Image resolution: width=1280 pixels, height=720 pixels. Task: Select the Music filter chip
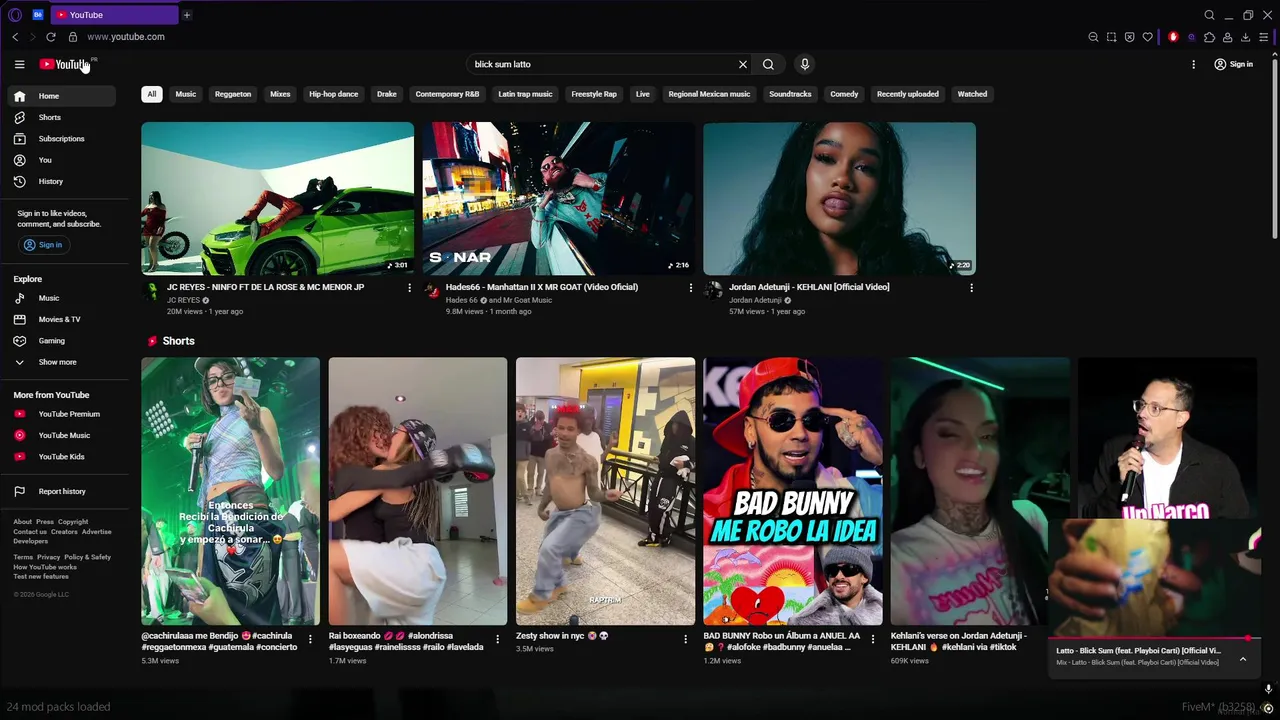(186, 94)
